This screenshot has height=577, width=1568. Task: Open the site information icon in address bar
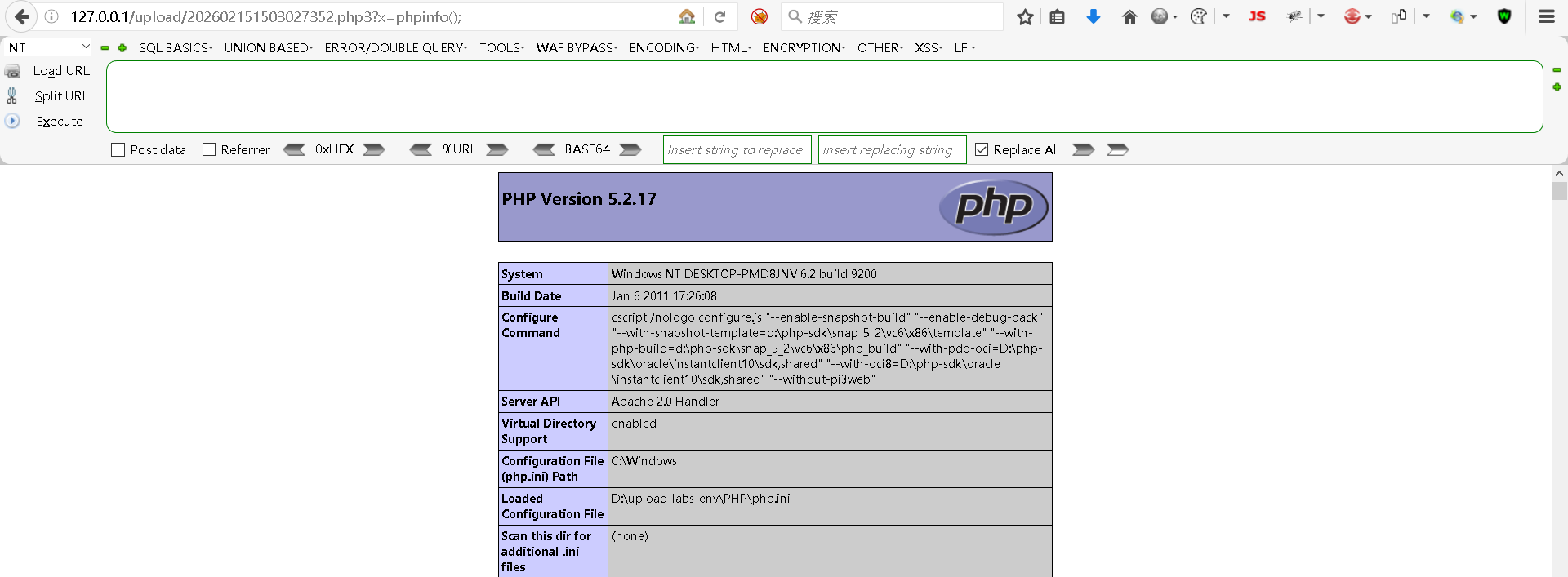[51, 16]
